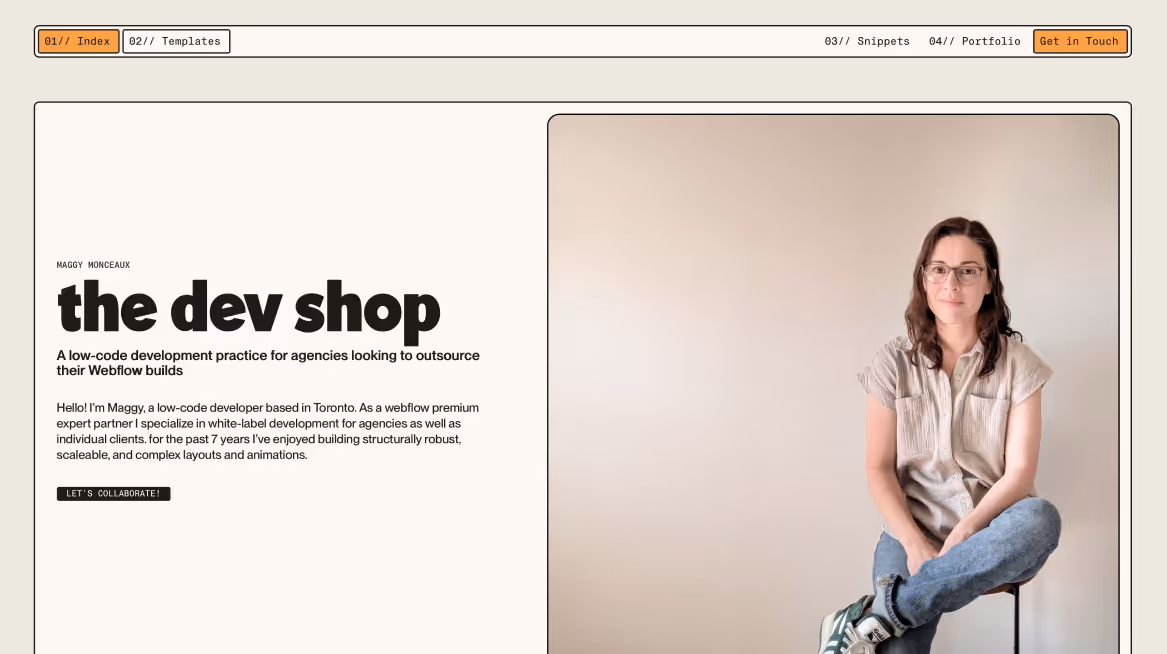Click the low-code development practice subheading
The image size is (1167, 654).
(268, 363)
